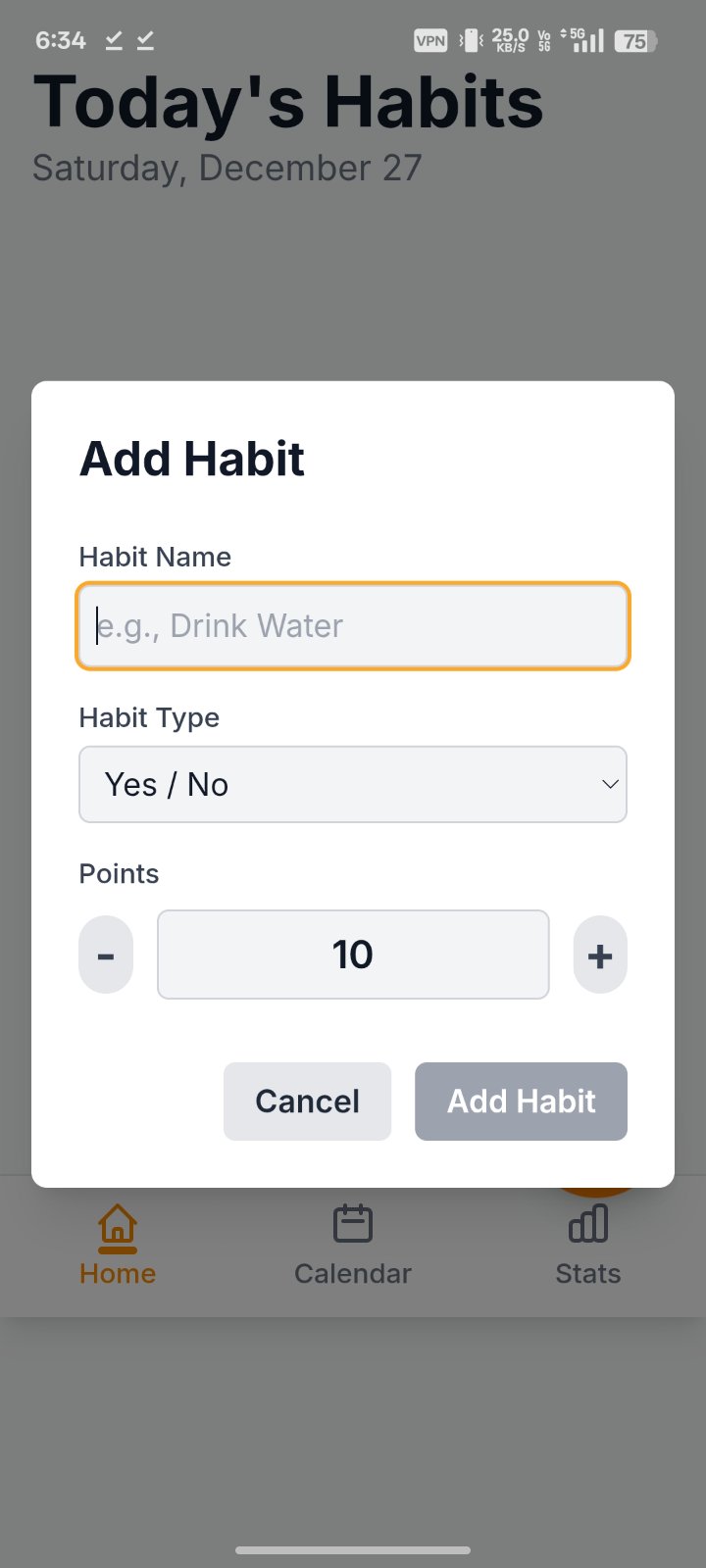The height and width of the screenshot is (1568, 706).
Task: Tap the Calendar icon in bottom bar
Action: tap(353, 1224)
